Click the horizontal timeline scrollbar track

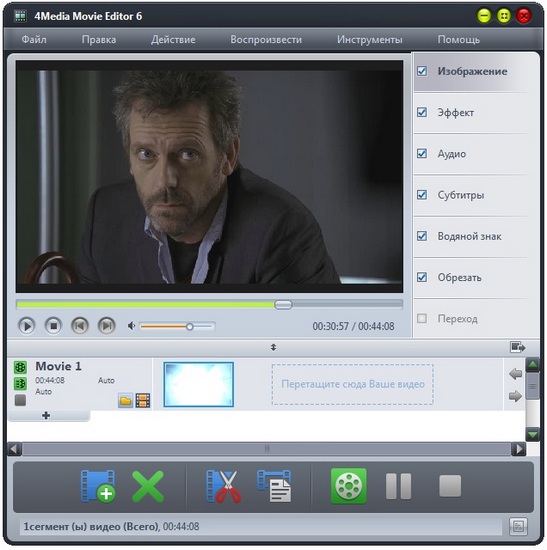[x=267, y=449]
